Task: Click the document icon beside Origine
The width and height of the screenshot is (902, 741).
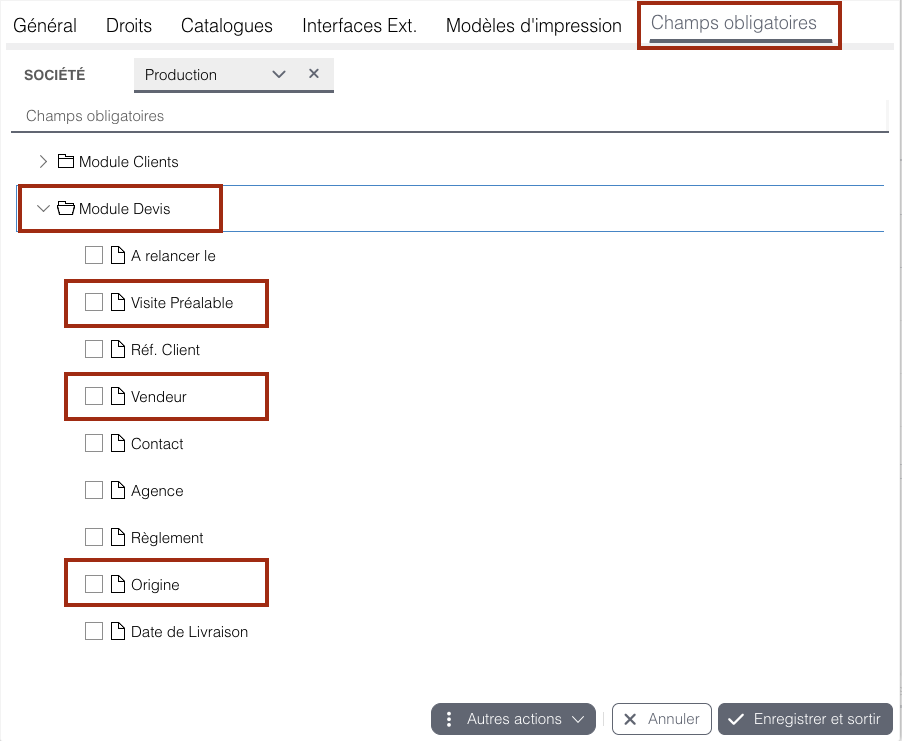Action: pos(118,585)
